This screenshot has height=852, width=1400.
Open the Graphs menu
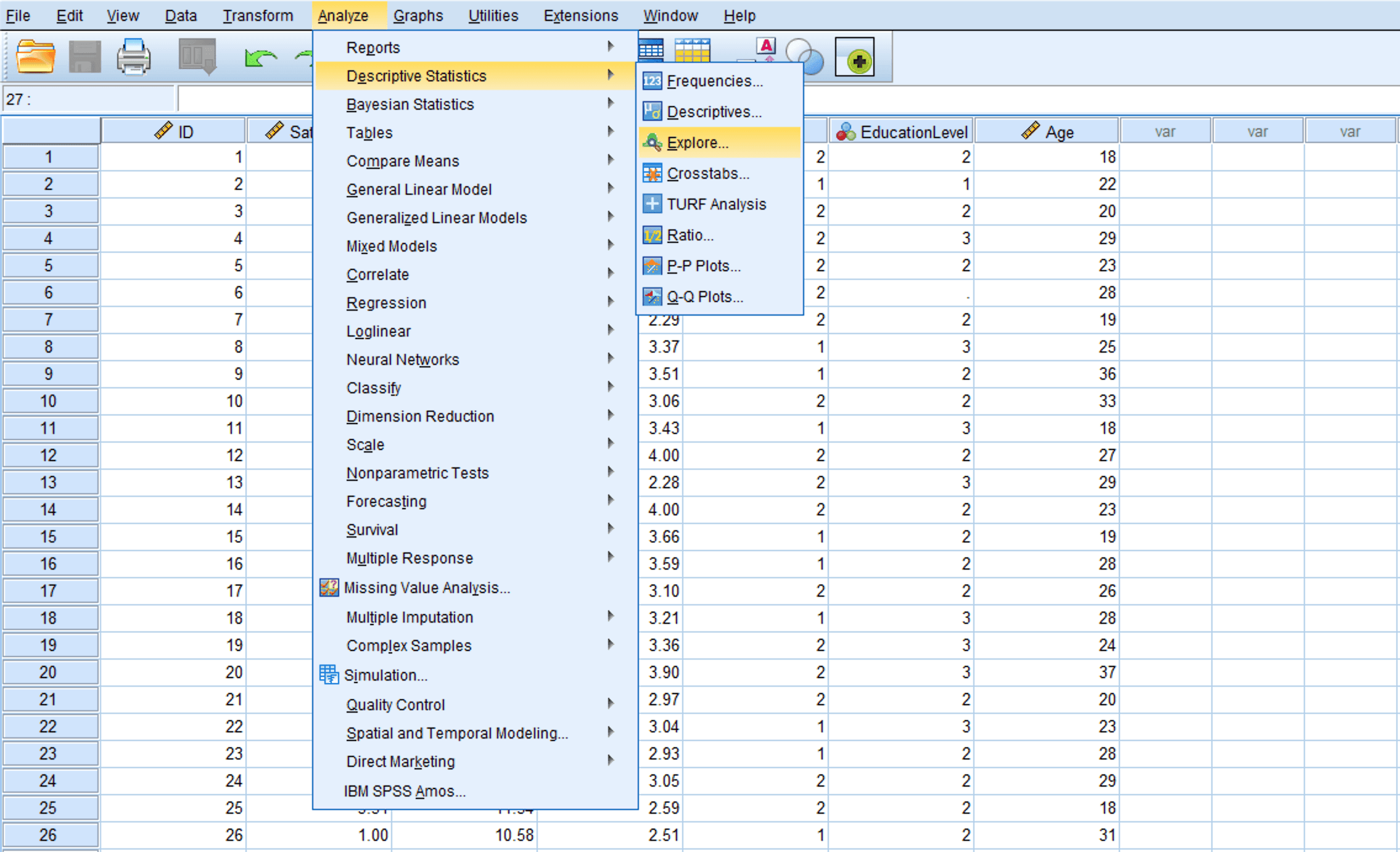pyautogui.click(x=418, y=15)
